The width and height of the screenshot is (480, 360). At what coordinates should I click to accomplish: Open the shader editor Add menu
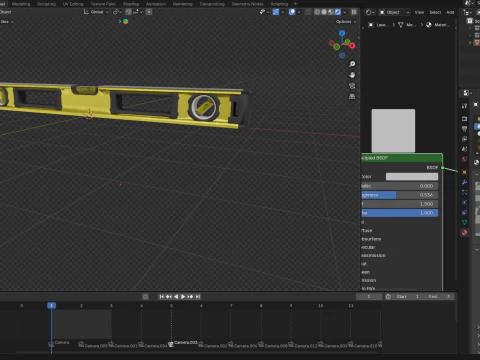click(x=450, y=12)
